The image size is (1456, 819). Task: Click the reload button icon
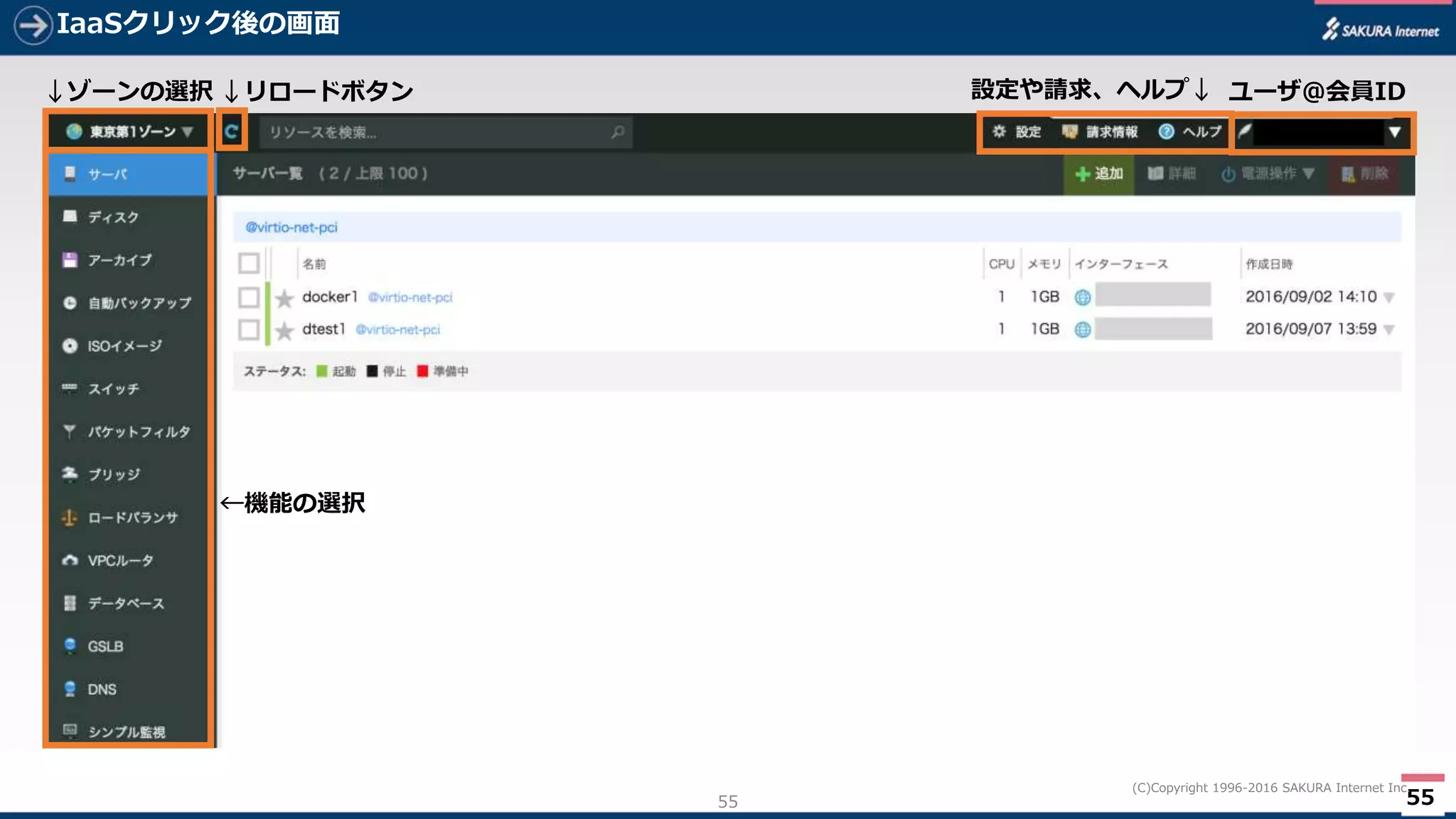(231, 132)
